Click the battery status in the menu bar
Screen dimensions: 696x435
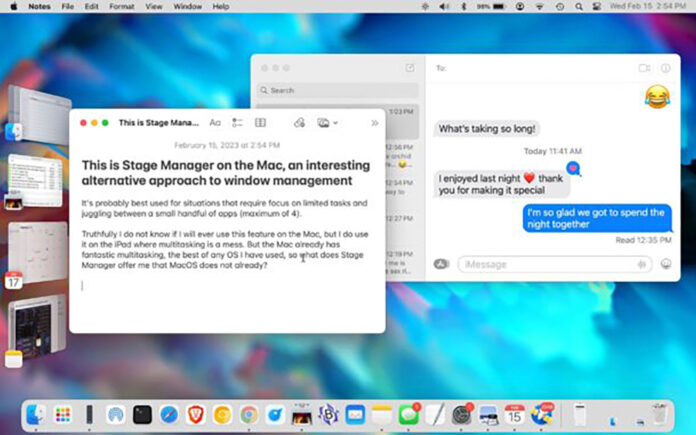[x=491, y=6]
